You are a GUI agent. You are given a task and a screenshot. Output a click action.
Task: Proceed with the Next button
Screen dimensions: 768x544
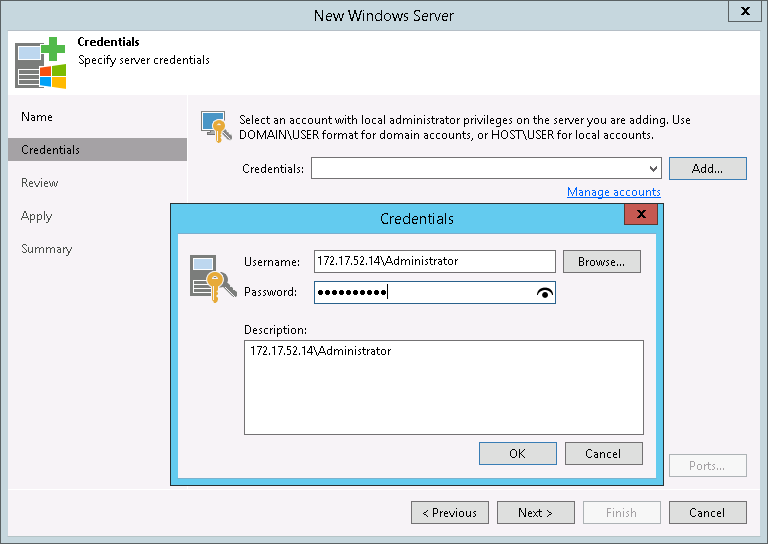click(x=535, y=513)
